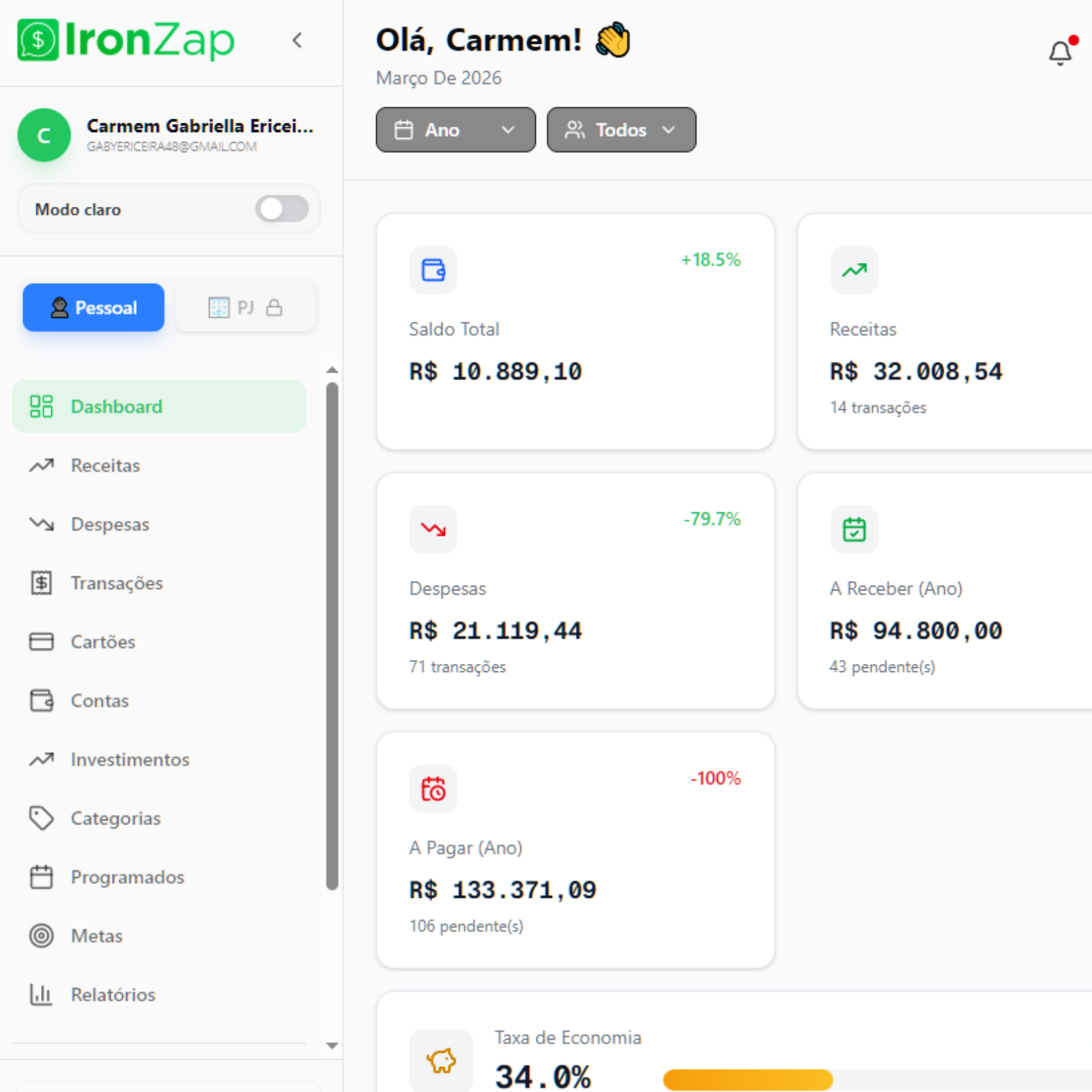
Task: Click the piggy bank icon near Taxa de Economia
Action: (441, 1060)
